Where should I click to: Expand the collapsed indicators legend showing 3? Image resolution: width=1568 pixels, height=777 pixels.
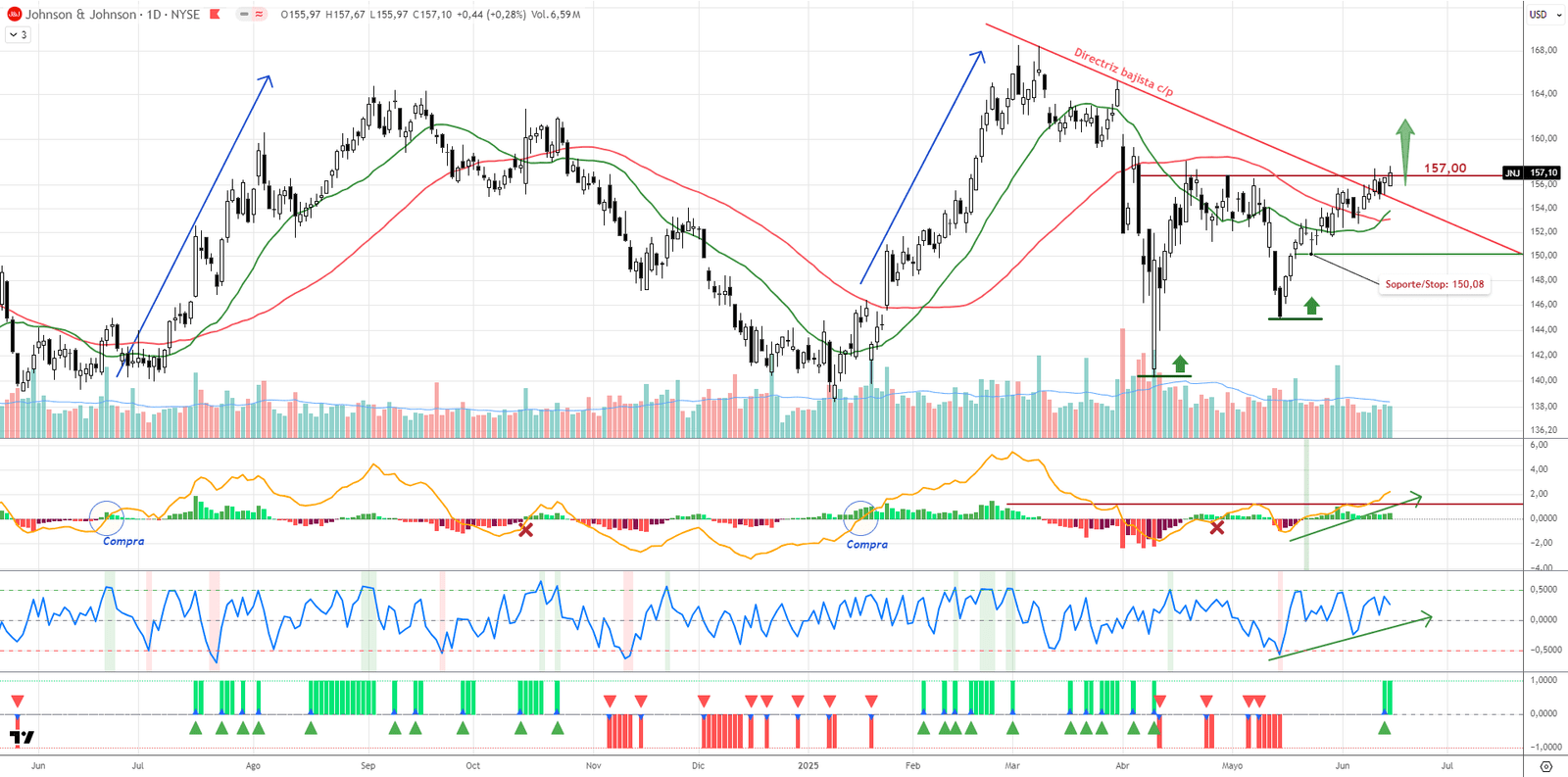(x=19, y=34)
